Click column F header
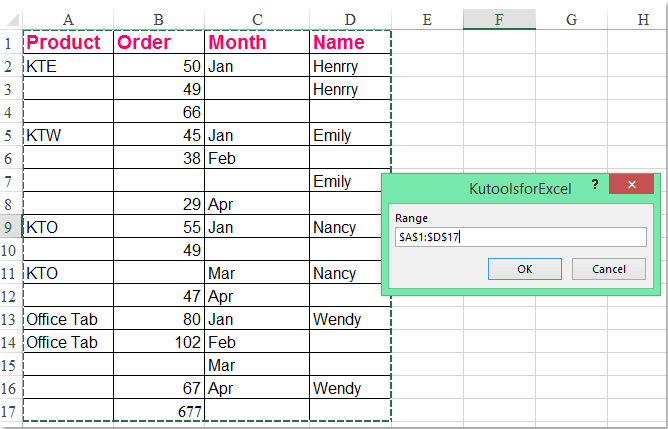The height and width of the screenshot is (429, 668). pos(498,19)
